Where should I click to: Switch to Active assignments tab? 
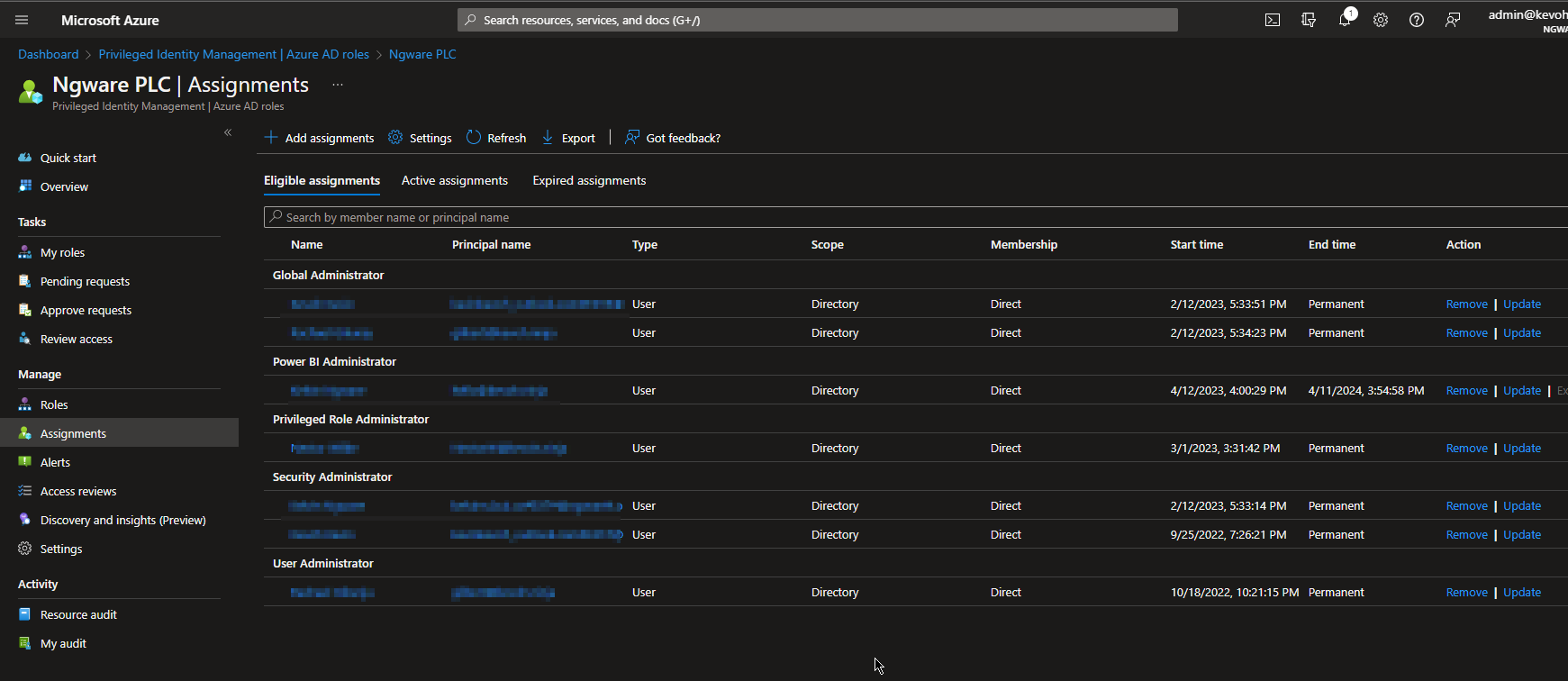click(x=454, y=180)
